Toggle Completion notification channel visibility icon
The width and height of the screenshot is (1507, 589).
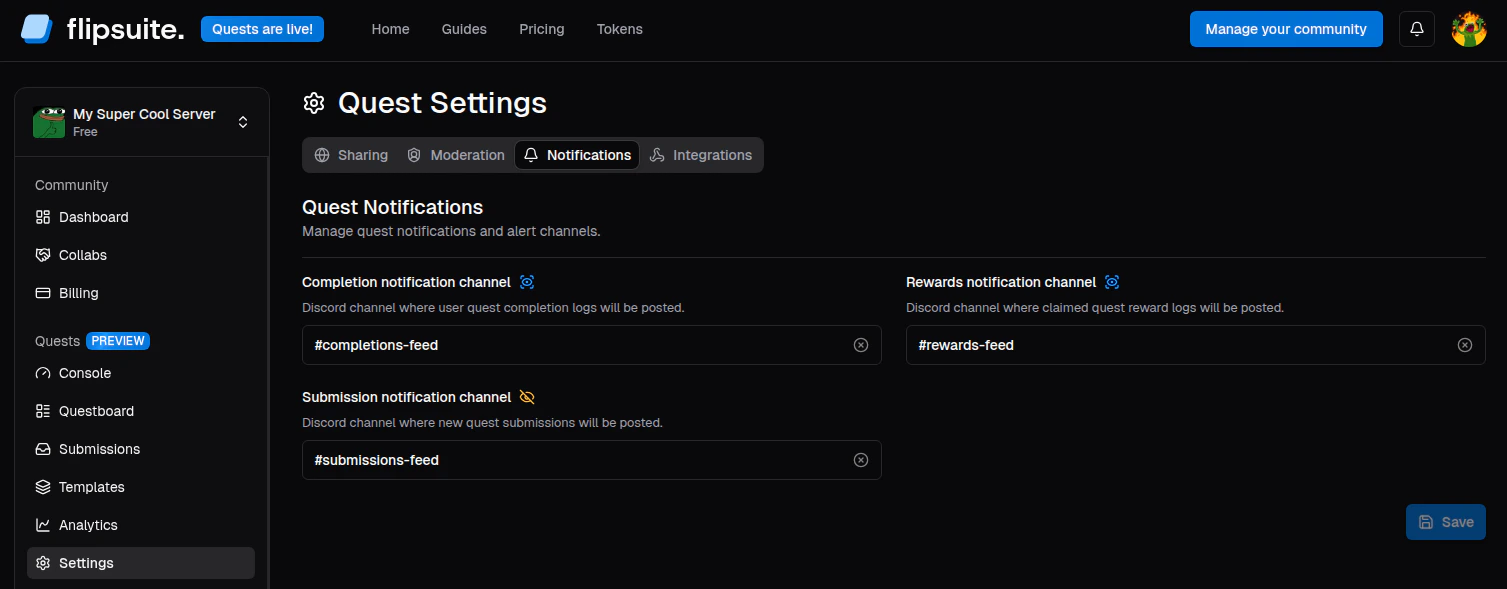click(527, 282)
